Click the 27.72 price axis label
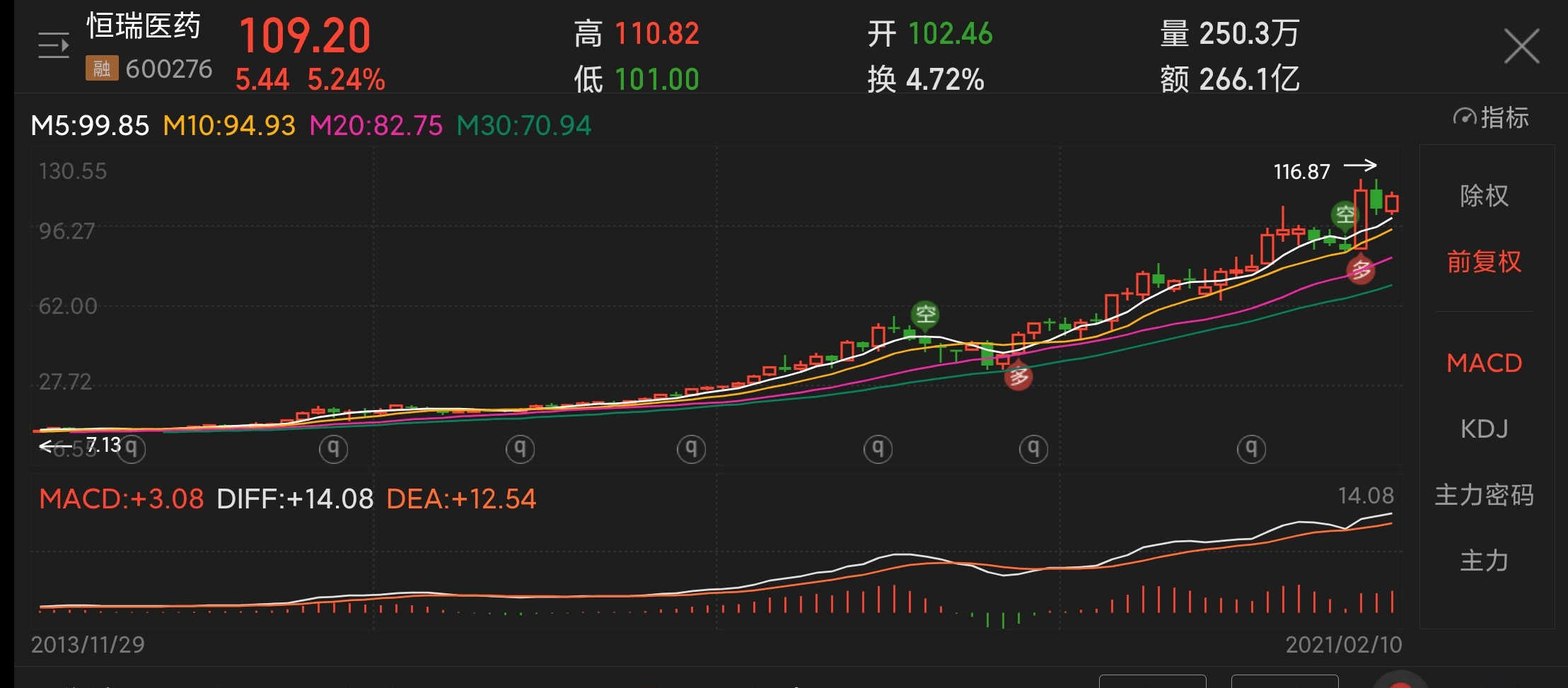Image resolution: width=1568 pixels, height=688 pixels. coord(66,382)
